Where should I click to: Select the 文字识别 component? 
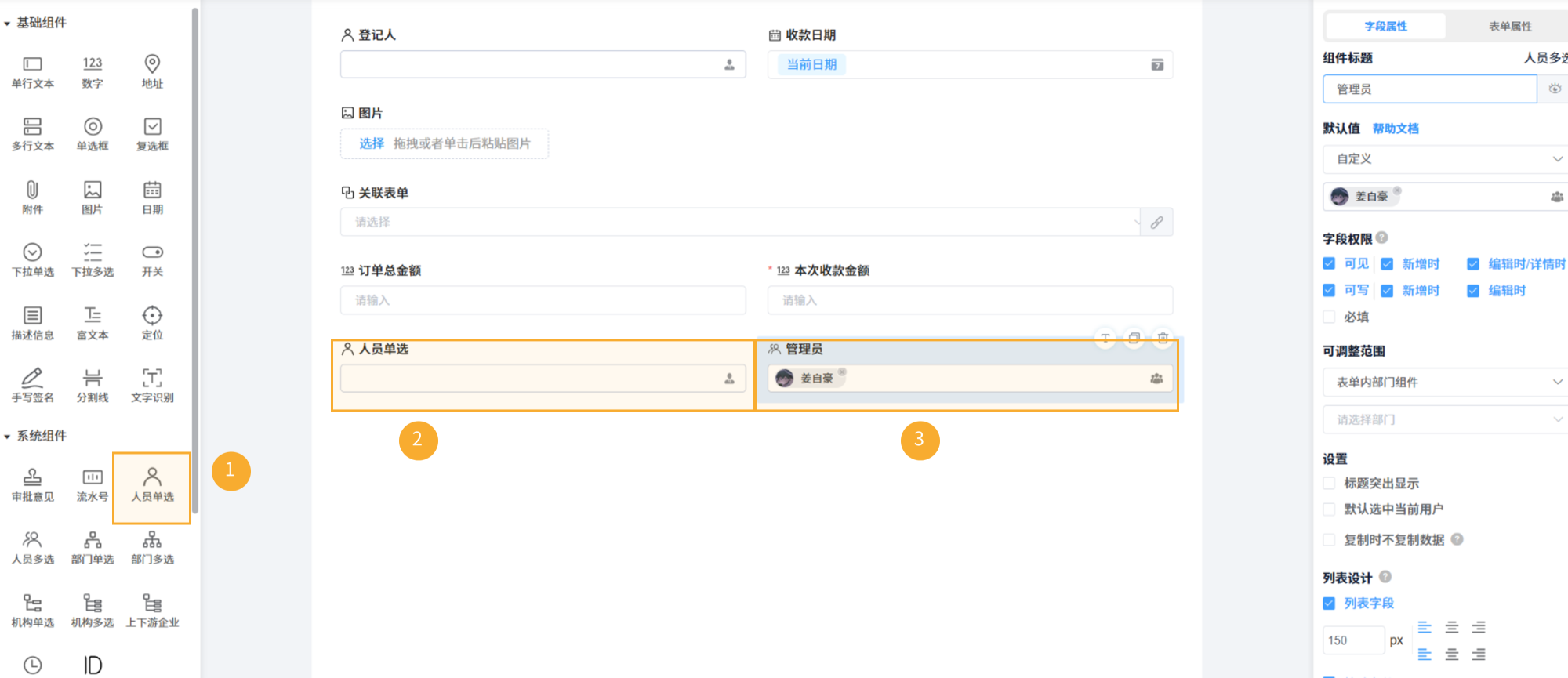152,386
